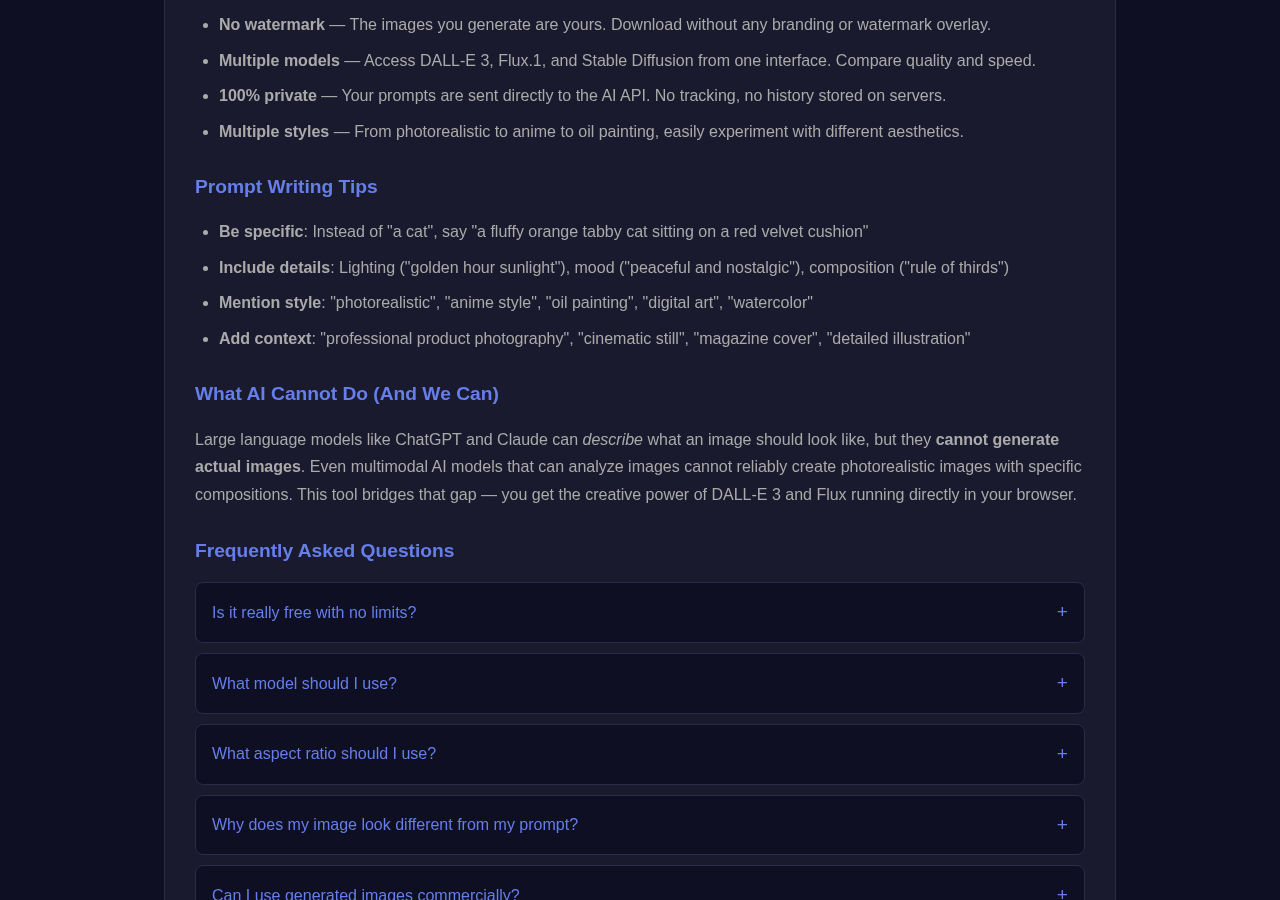Click the plus icon on 'What model should I use?' row
Image resolution: width=1280 pixels, height=900 pixels.
click(x=1062, y=683)
